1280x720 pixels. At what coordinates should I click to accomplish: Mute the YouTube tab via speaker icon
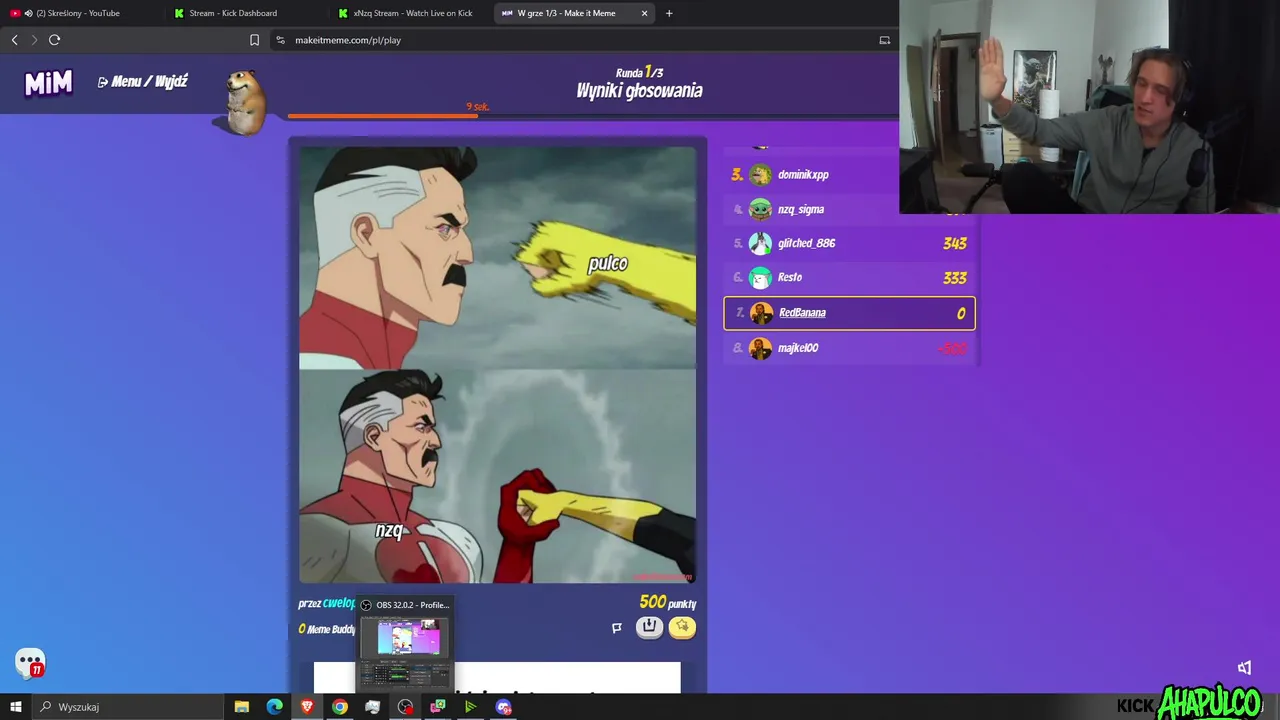tap(28, 13)
